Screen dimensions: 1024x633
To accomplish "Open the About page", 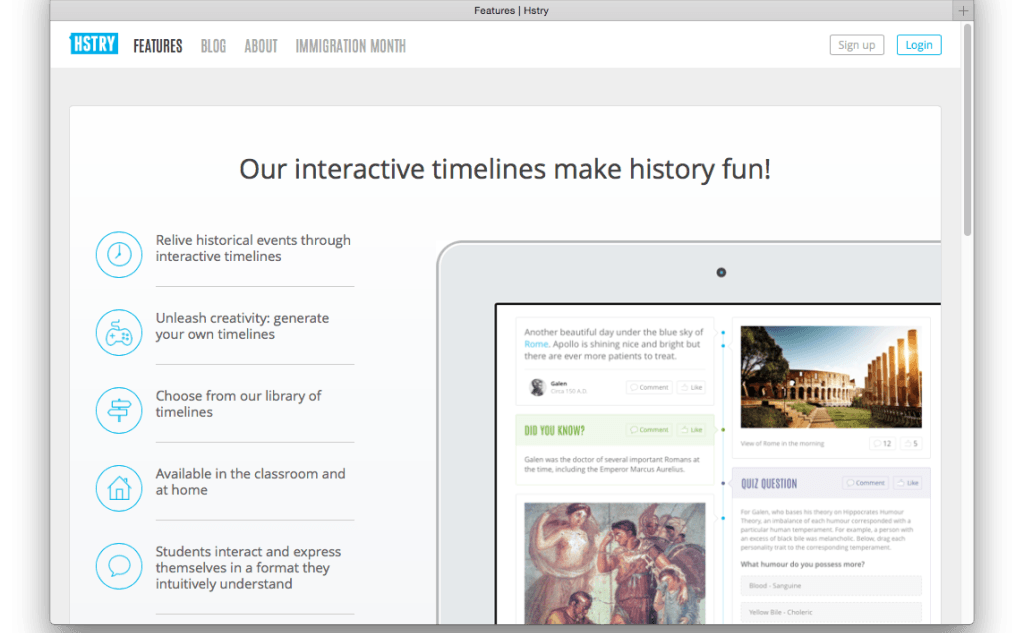I will 261,46.
